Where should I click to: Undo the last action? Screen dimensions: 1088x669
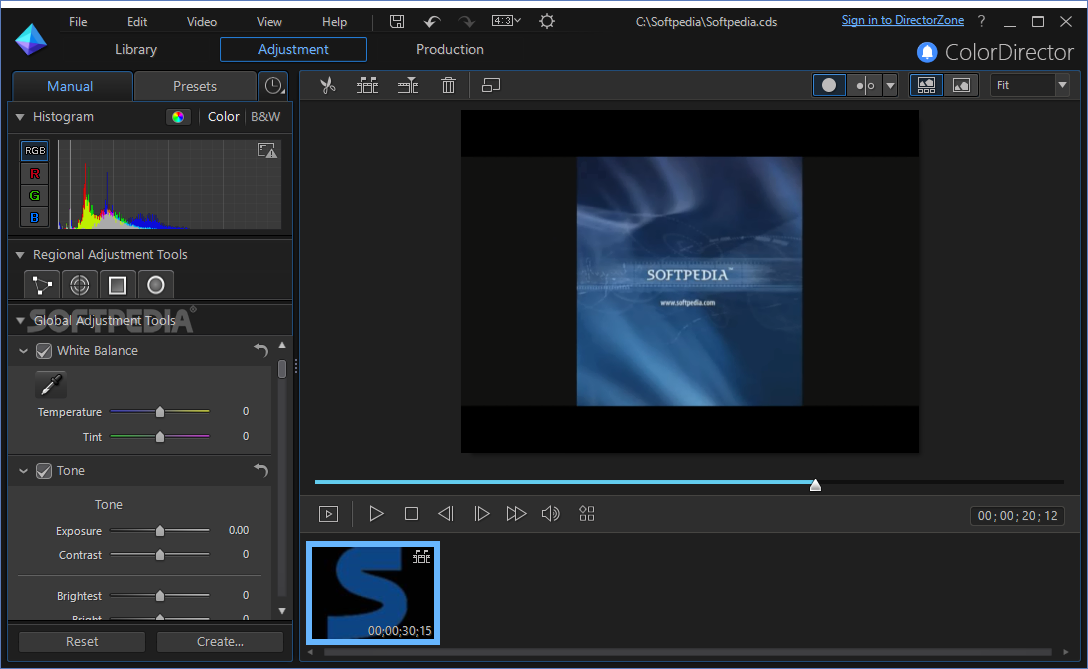point(432,22)
